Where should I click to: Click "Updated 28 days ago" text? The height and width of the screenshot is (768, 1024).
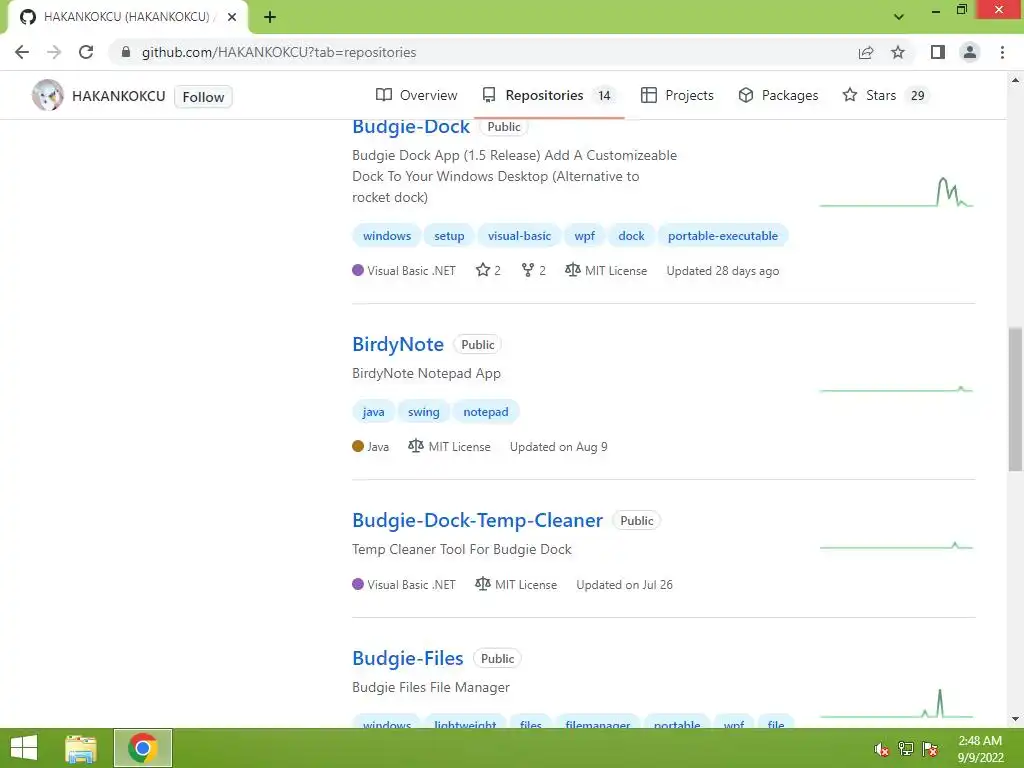pyautogui.click(x=723, y=270)
